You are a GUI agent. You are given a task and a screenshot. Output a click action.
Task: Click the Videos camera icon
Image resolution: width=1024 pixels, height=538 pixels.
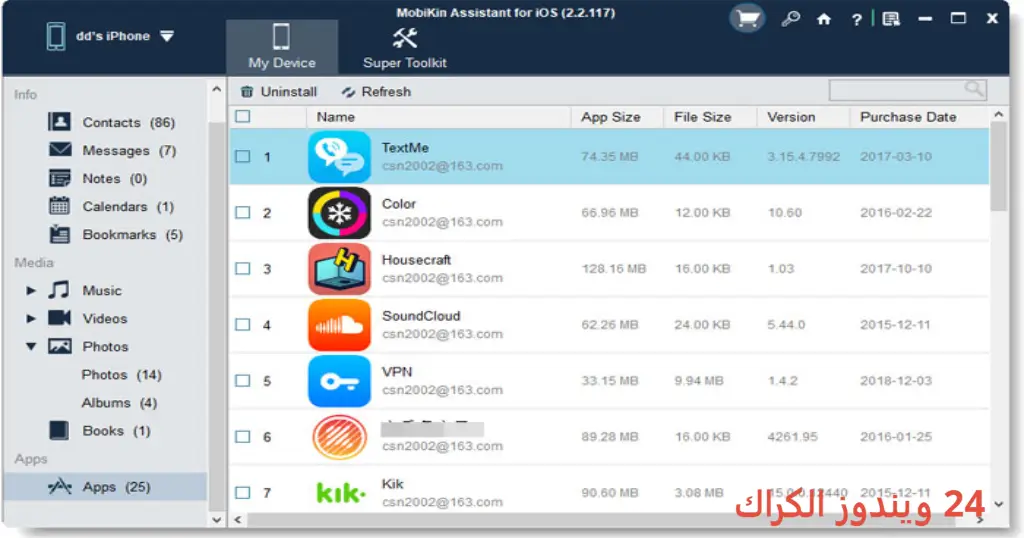click(x=59, y=318)
